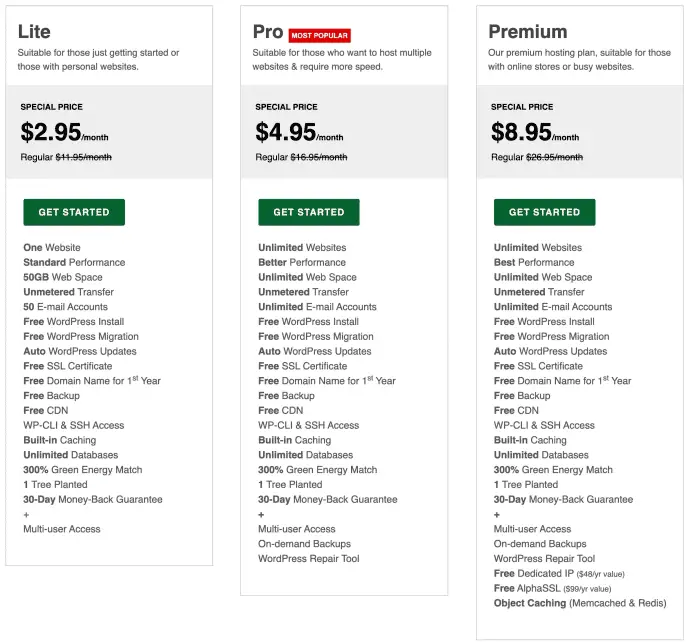Expand the plus sign in Lite plan
Screen dimensions: 693x643
27,514
